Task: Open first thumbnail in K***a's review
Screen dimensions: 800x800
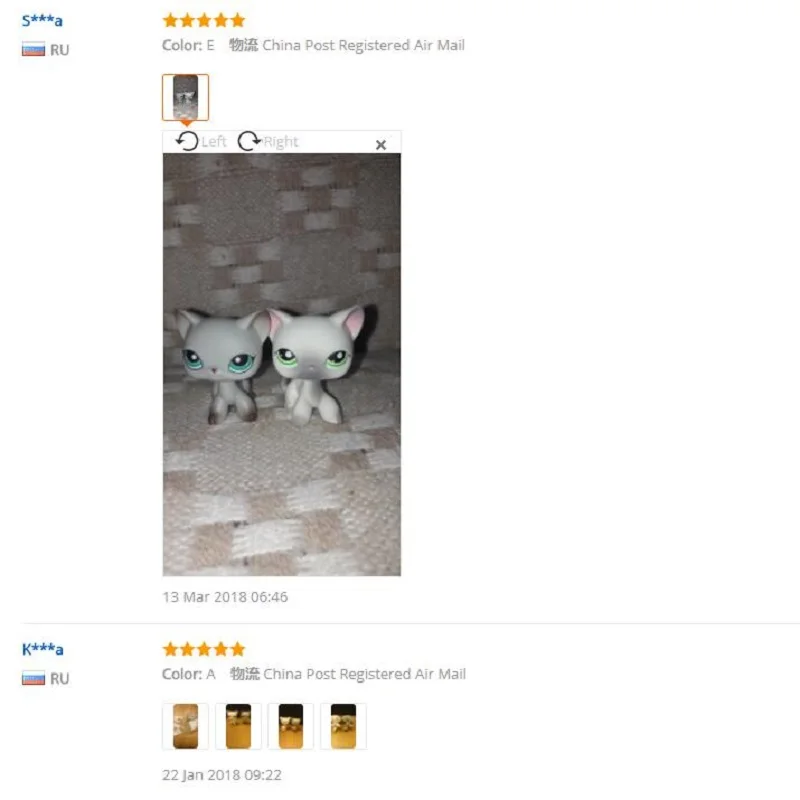Action: pos(185,726)
